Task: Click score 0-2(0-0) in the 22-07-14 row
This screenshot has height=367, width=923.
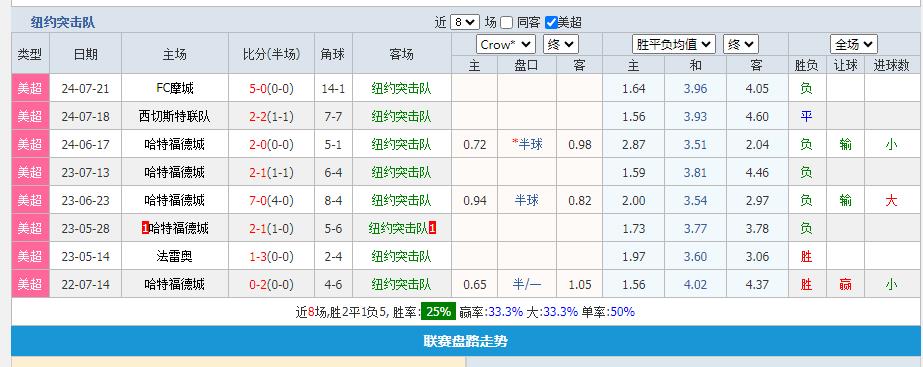Action: [271, 285]
